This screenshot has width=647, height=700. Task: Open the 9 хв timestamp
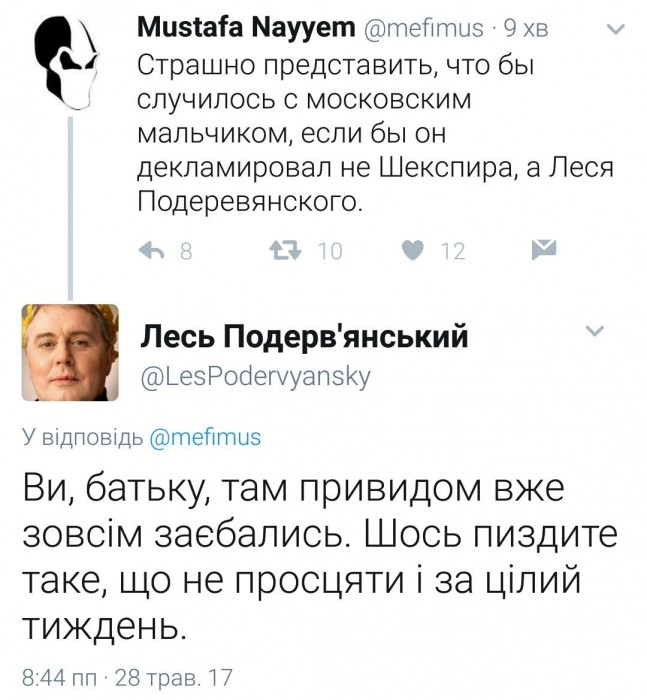coord(526,29)
